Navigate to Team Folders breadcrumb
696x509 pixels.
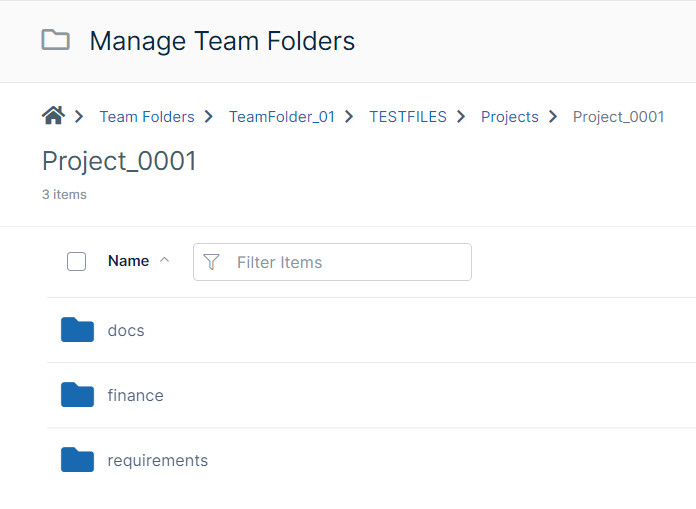tap(147, 117)
